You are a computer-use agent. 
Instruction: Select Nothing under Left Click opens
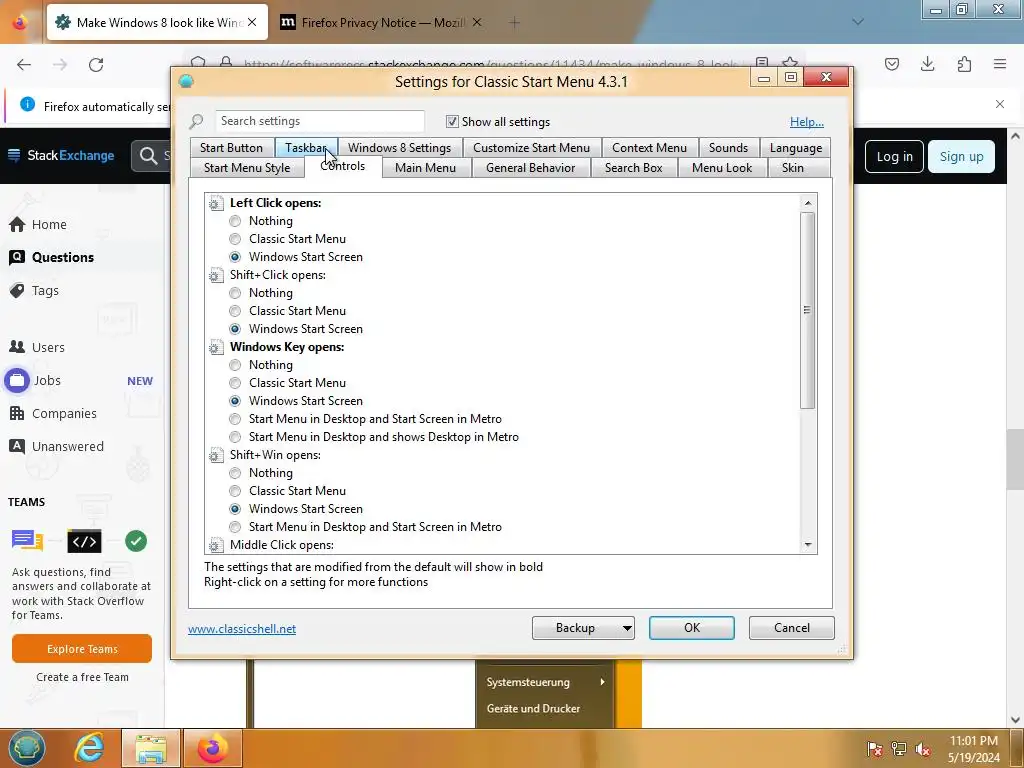click(x=235, y=221)
